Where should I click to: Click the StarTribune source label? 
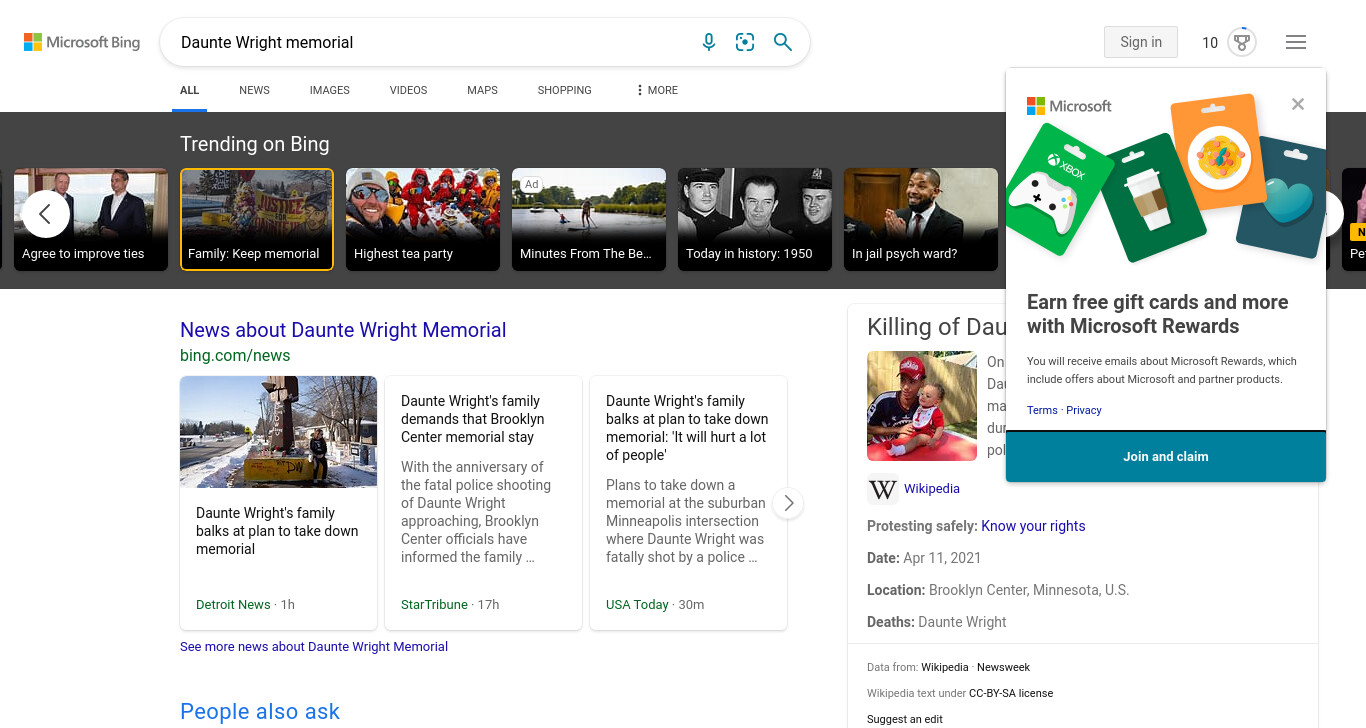tap(434, 605)
